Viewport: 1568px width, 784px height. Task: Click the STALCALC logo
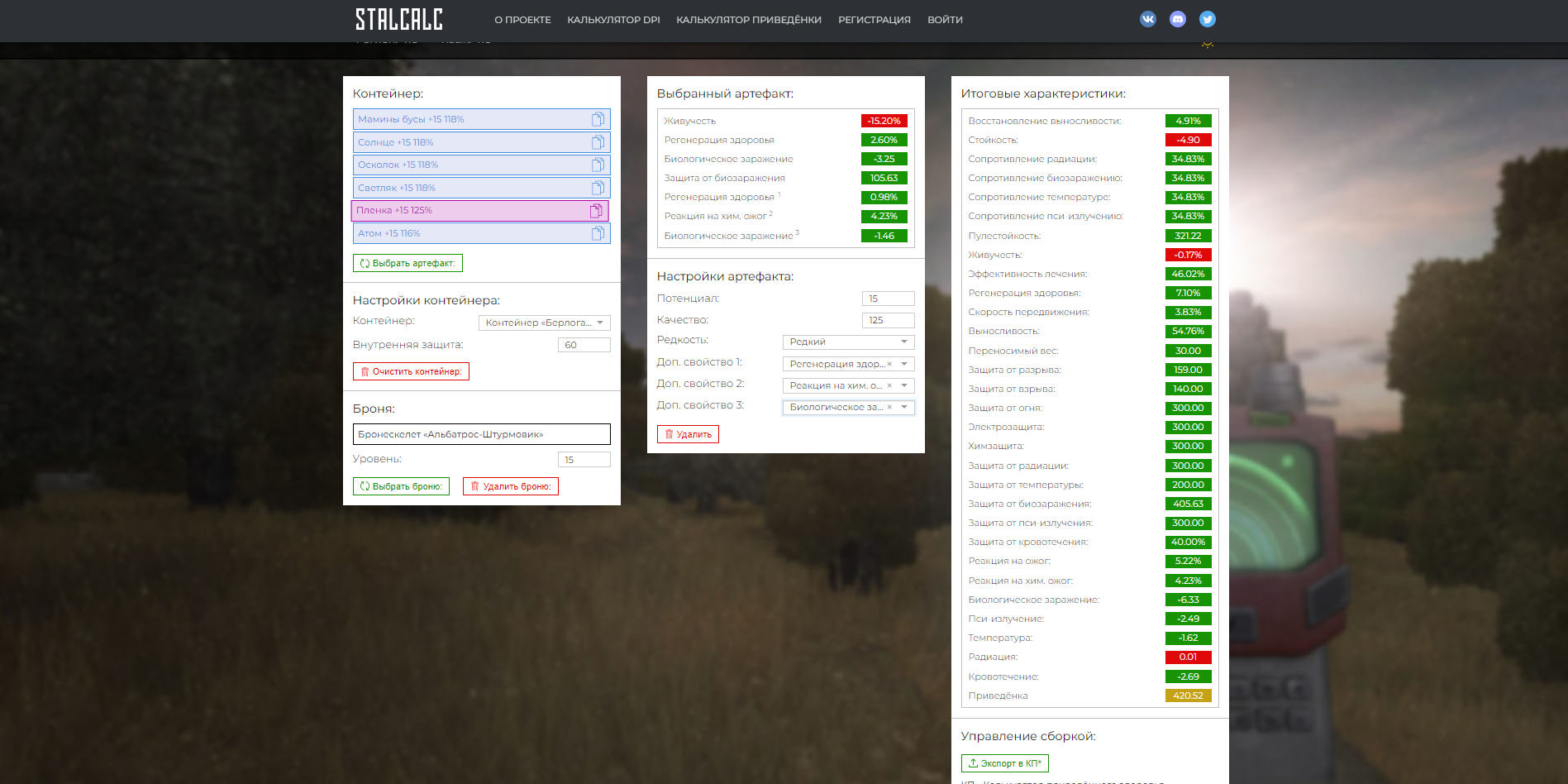click(x=398, y=19)
